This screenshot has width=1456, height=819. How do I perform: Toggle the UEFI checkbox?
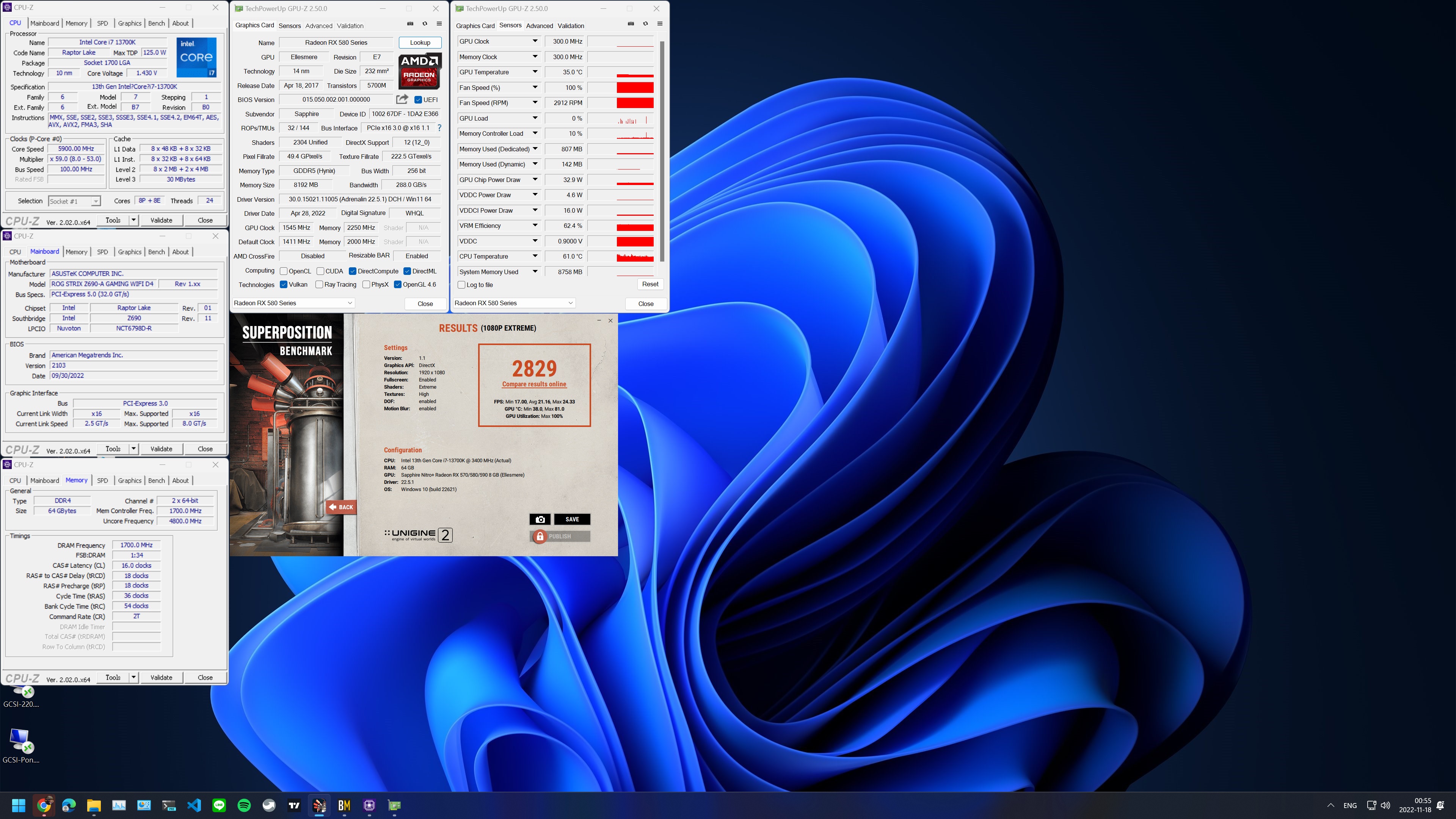coord(418,99)
